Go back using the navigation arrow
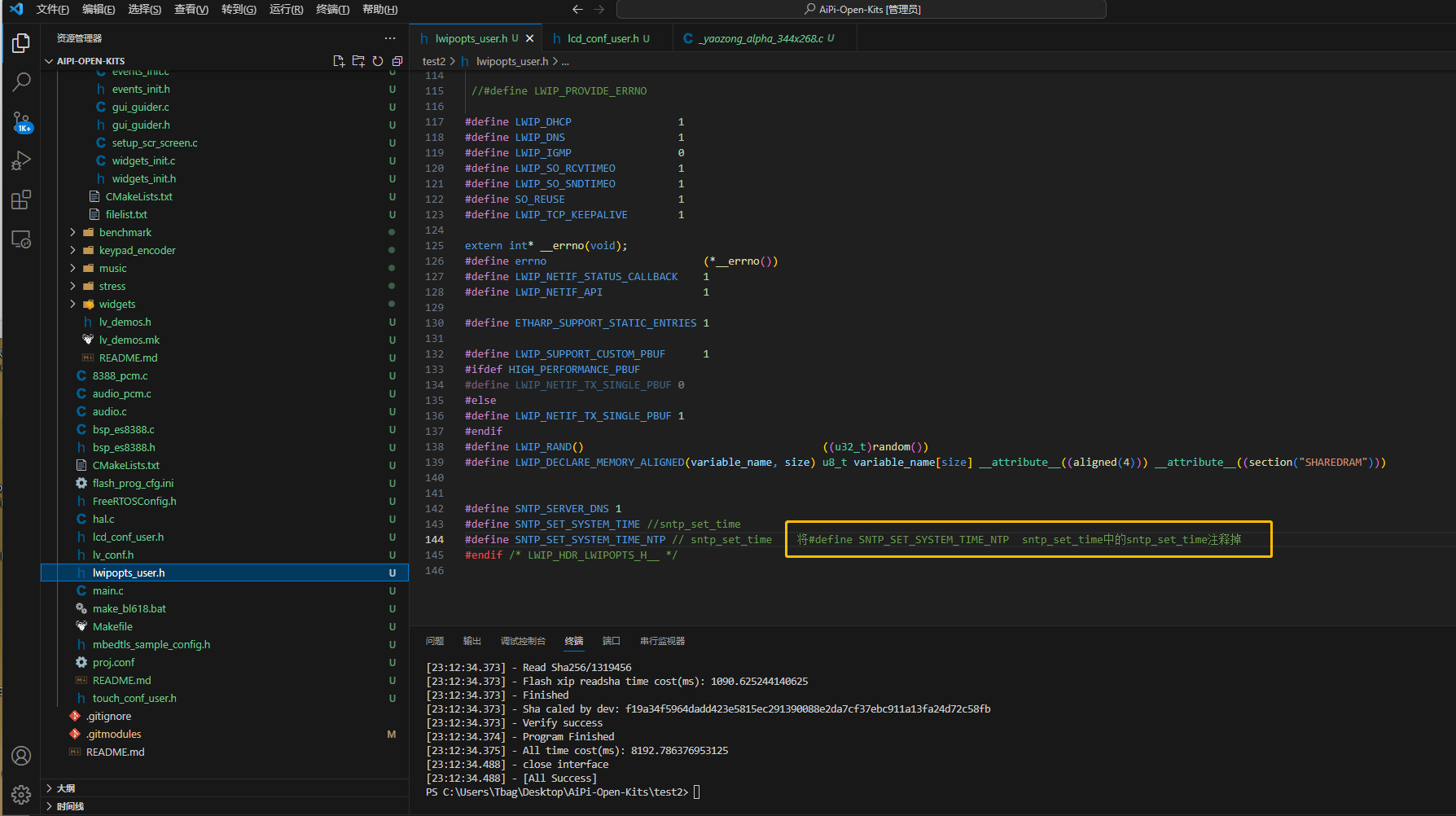Viewport: 1456px width, 816px height. pyautogui.click(x=577, y=9)
